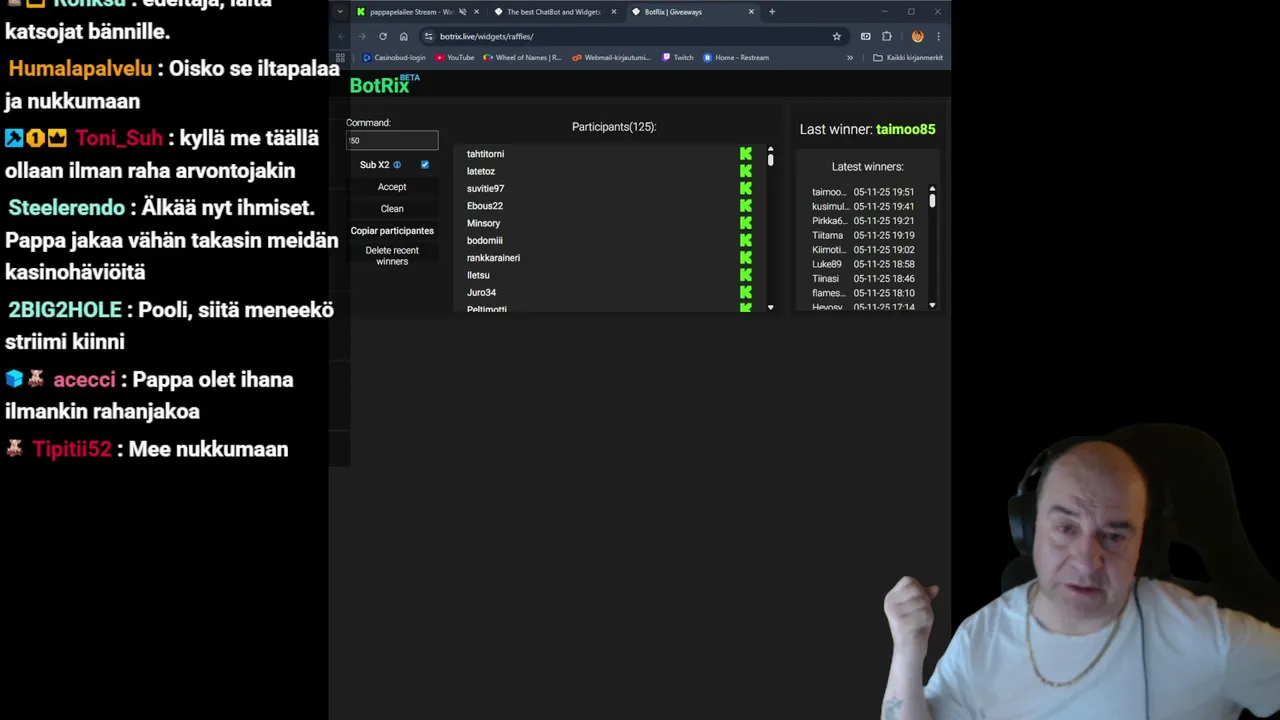Open the browser extensions puzzle icon
The width and height of the screenshot is (1280, 720).
point(886,36)
